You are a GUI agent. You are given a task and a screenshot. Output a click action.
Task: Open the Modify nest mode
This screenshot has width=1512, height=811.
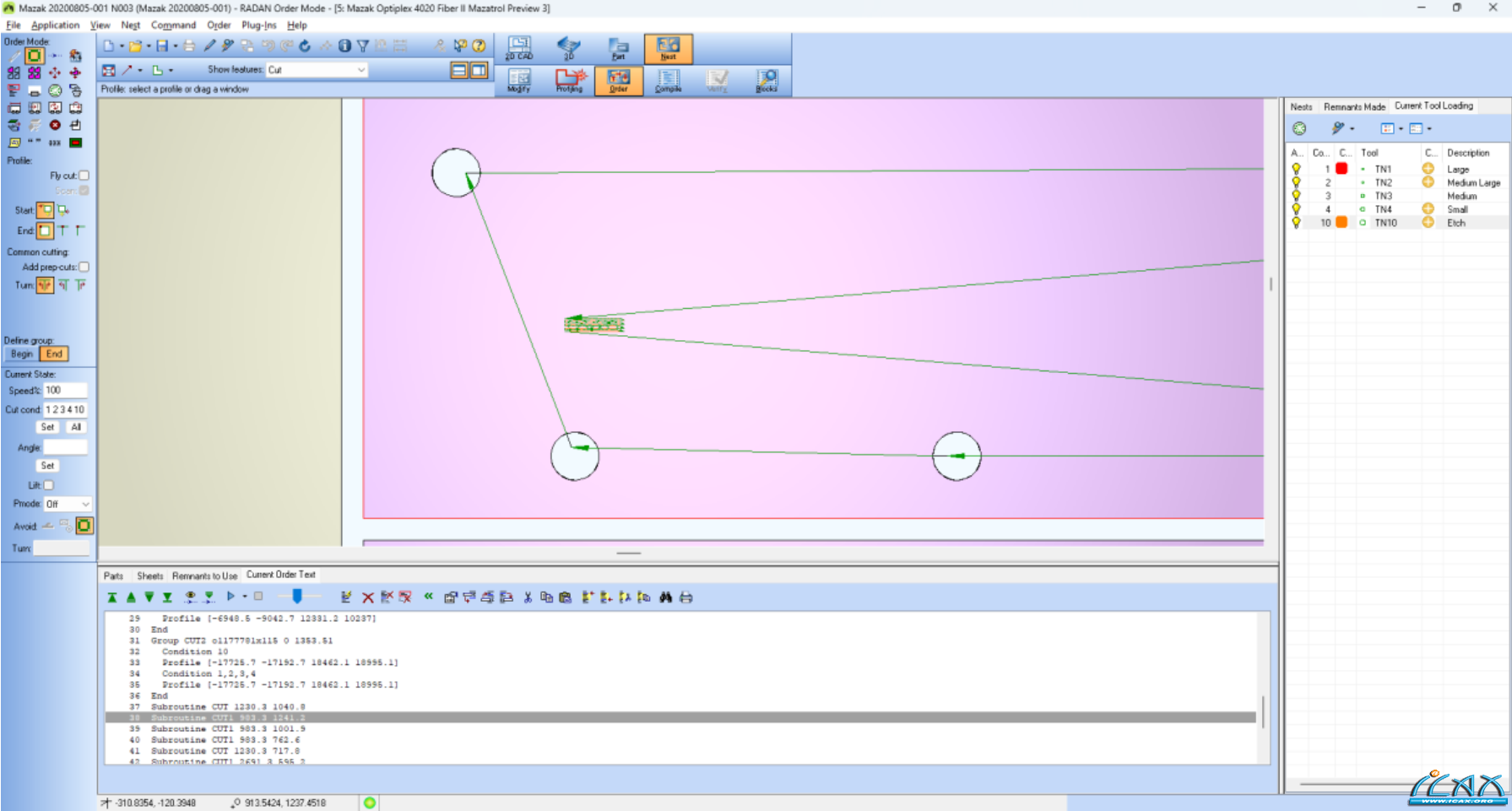click(x=519, y=81)
